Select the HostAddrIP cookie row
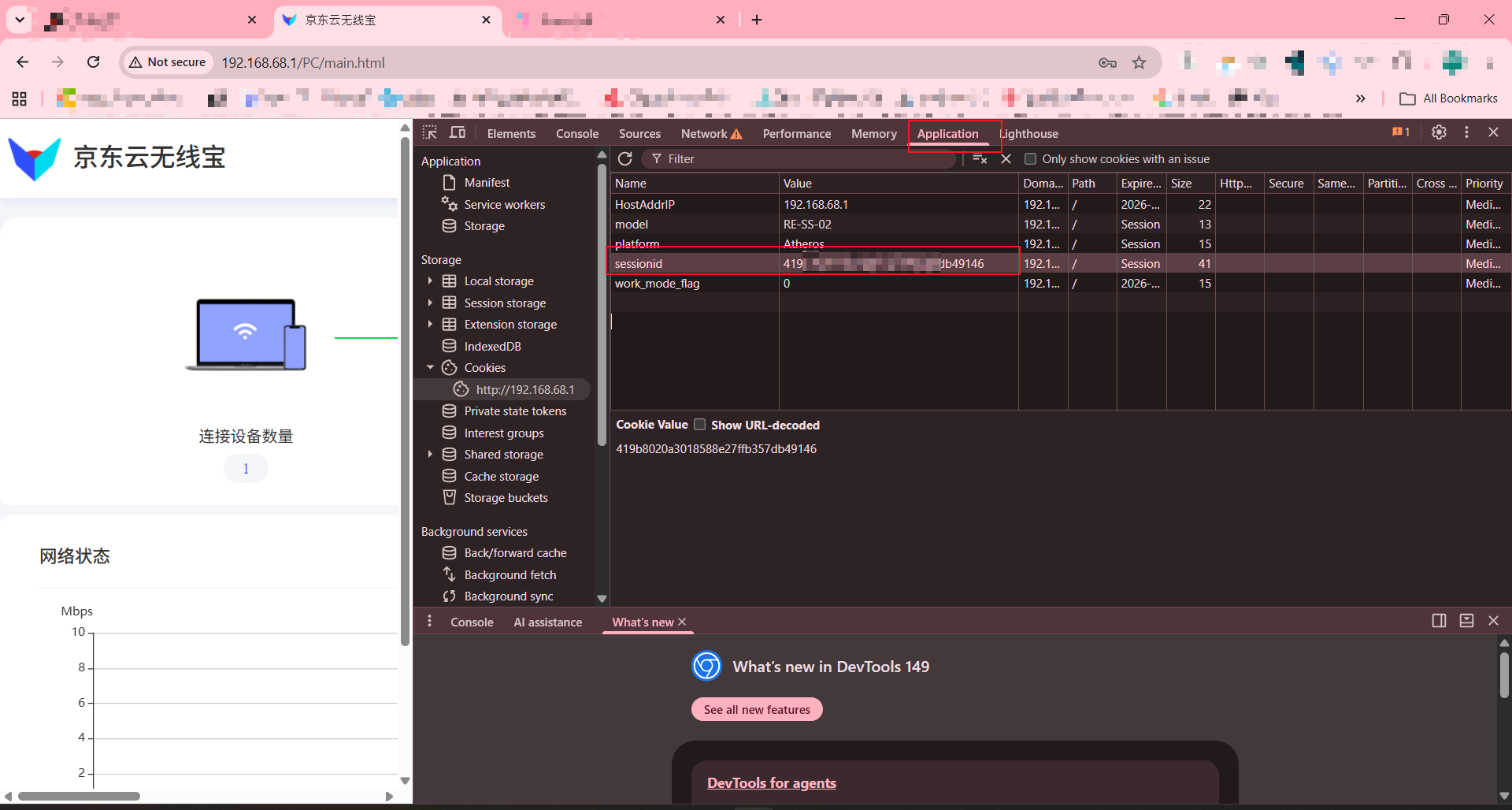This screenshot has width=1512, height=810. click(x=1060, y=204)
